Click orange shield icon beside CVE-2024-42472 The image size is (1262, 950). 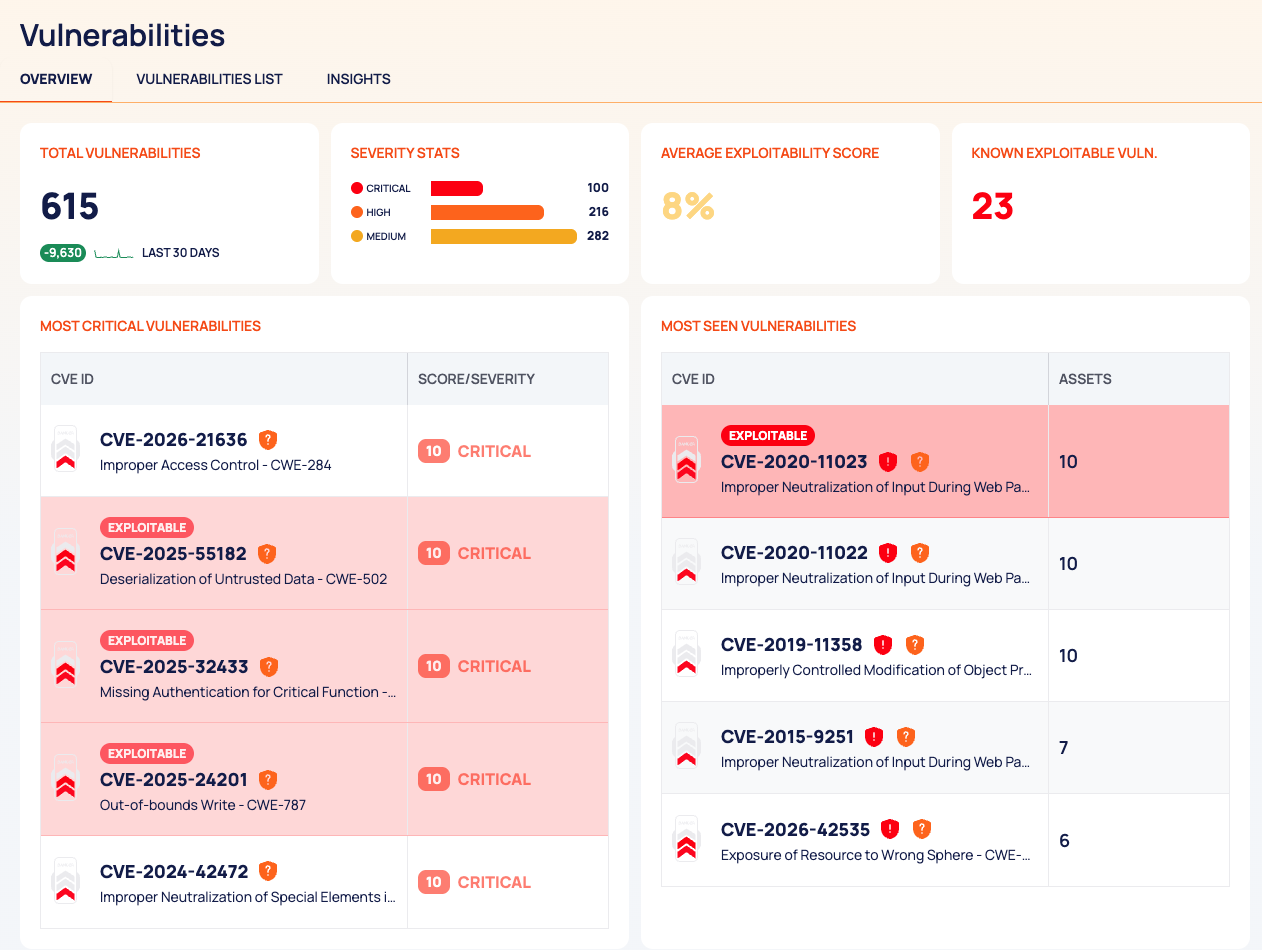click(268, 871)
